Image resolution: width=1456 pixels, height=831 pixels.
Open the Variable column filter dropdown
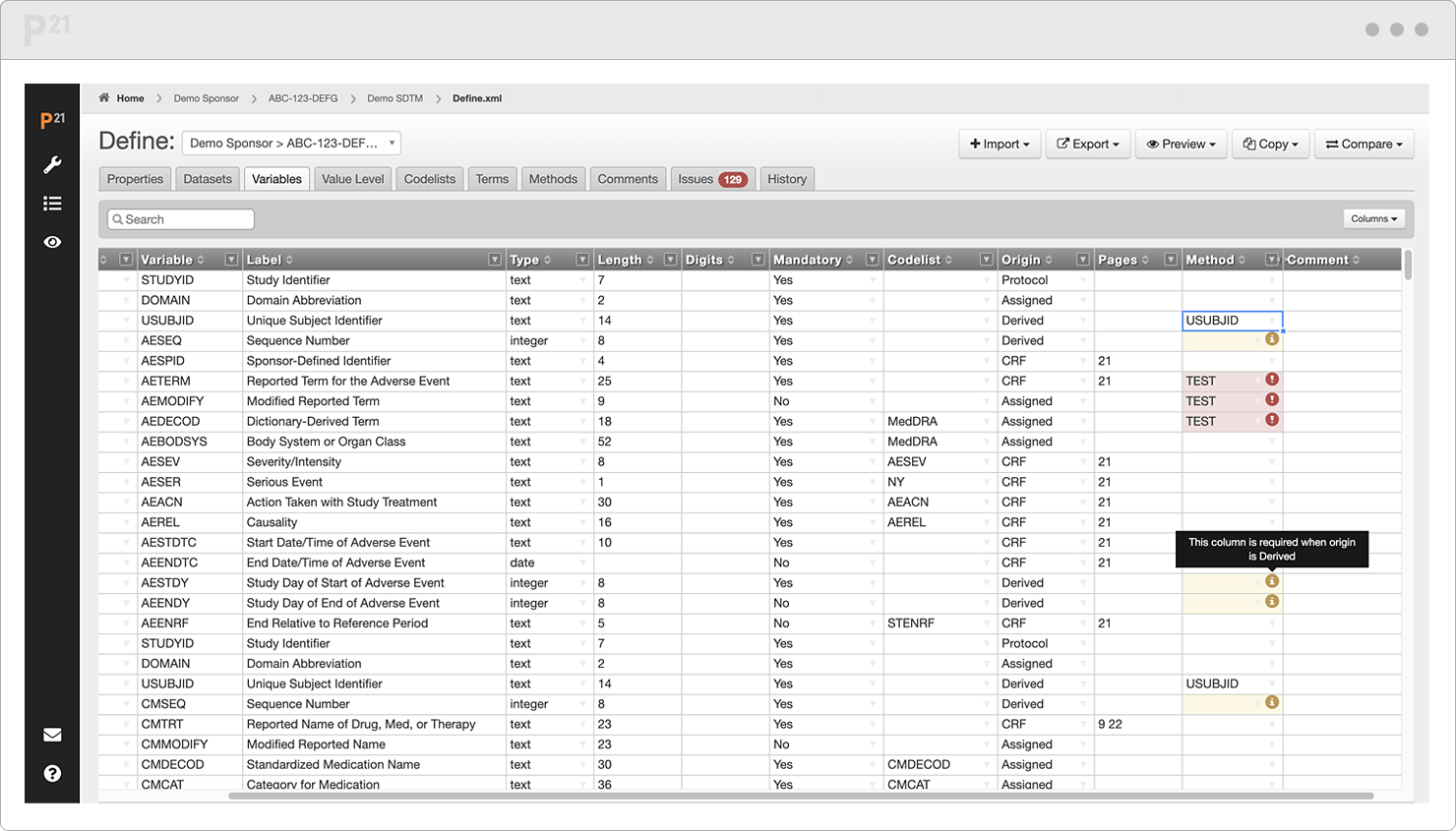tap(231, 260)
